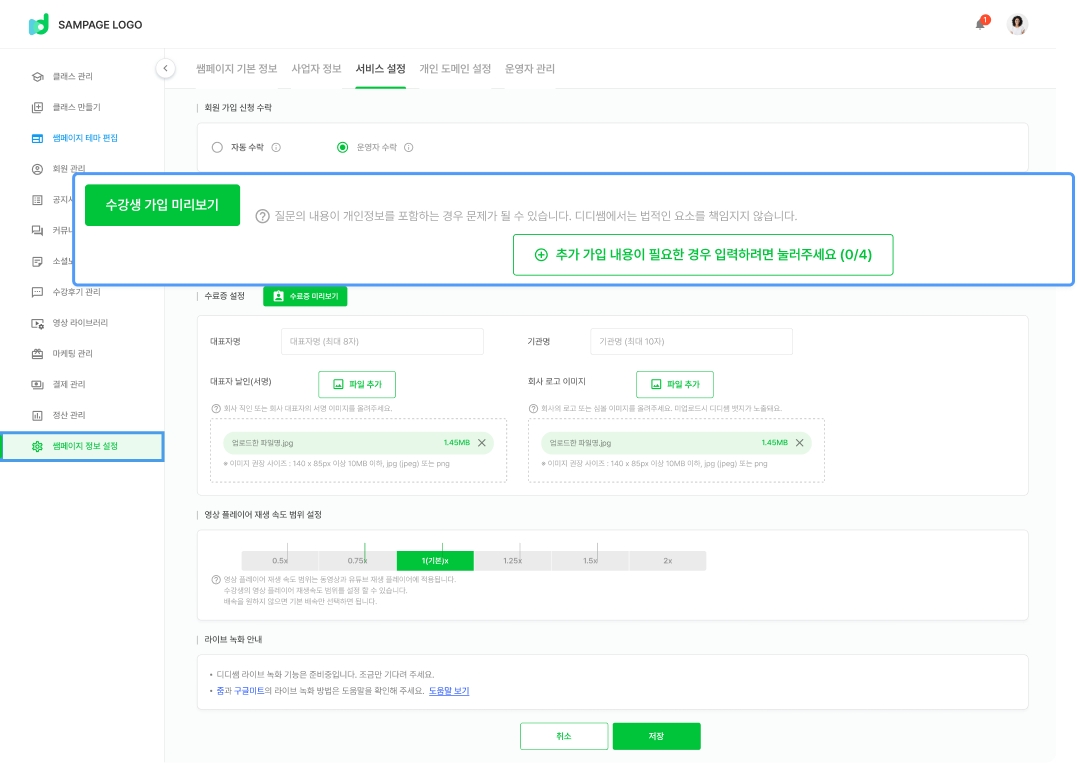
Task: Click the green 저장 button
Action: pos(656,736)
